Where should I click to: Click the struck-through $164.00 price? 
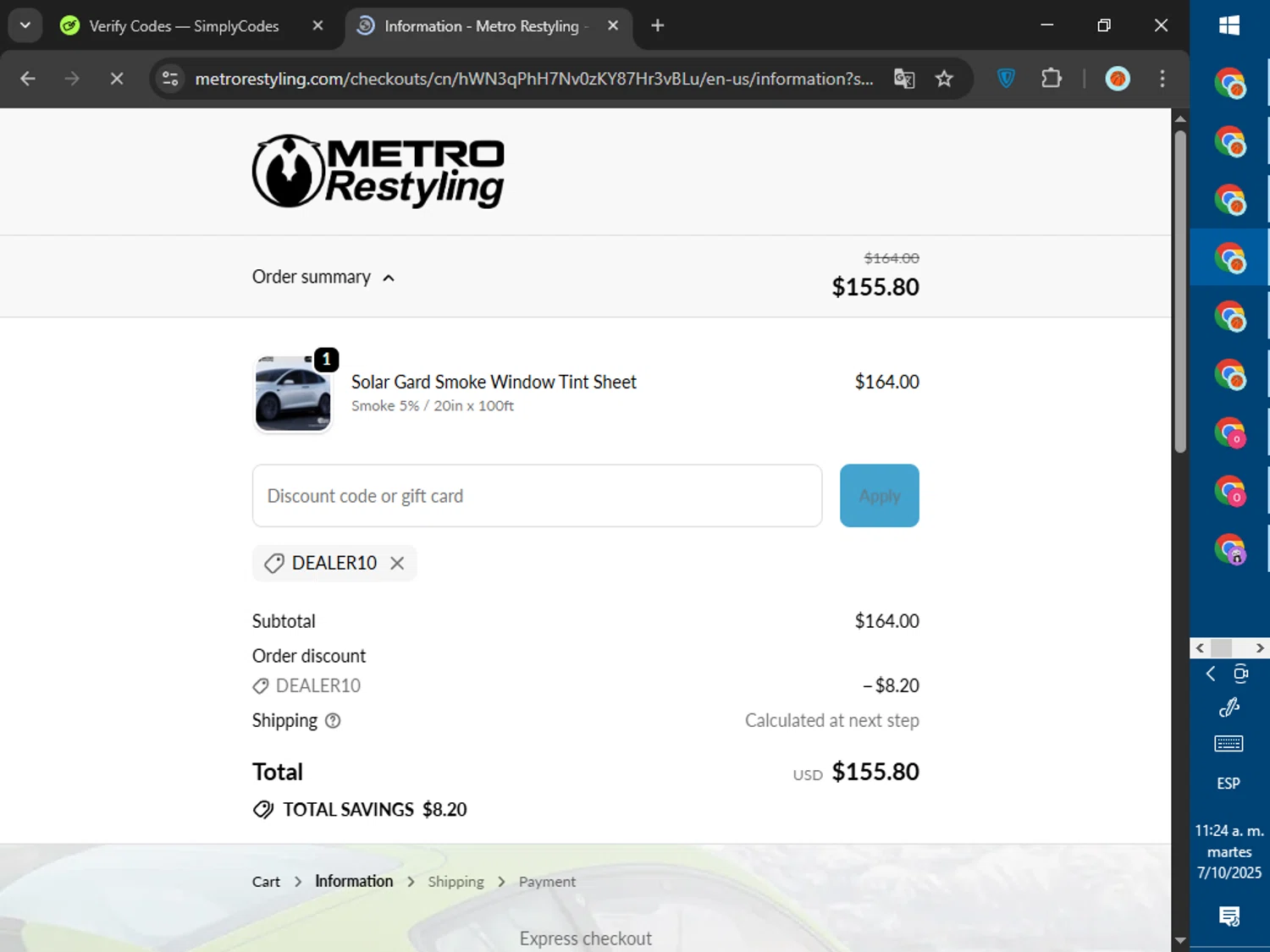point(892,258)
